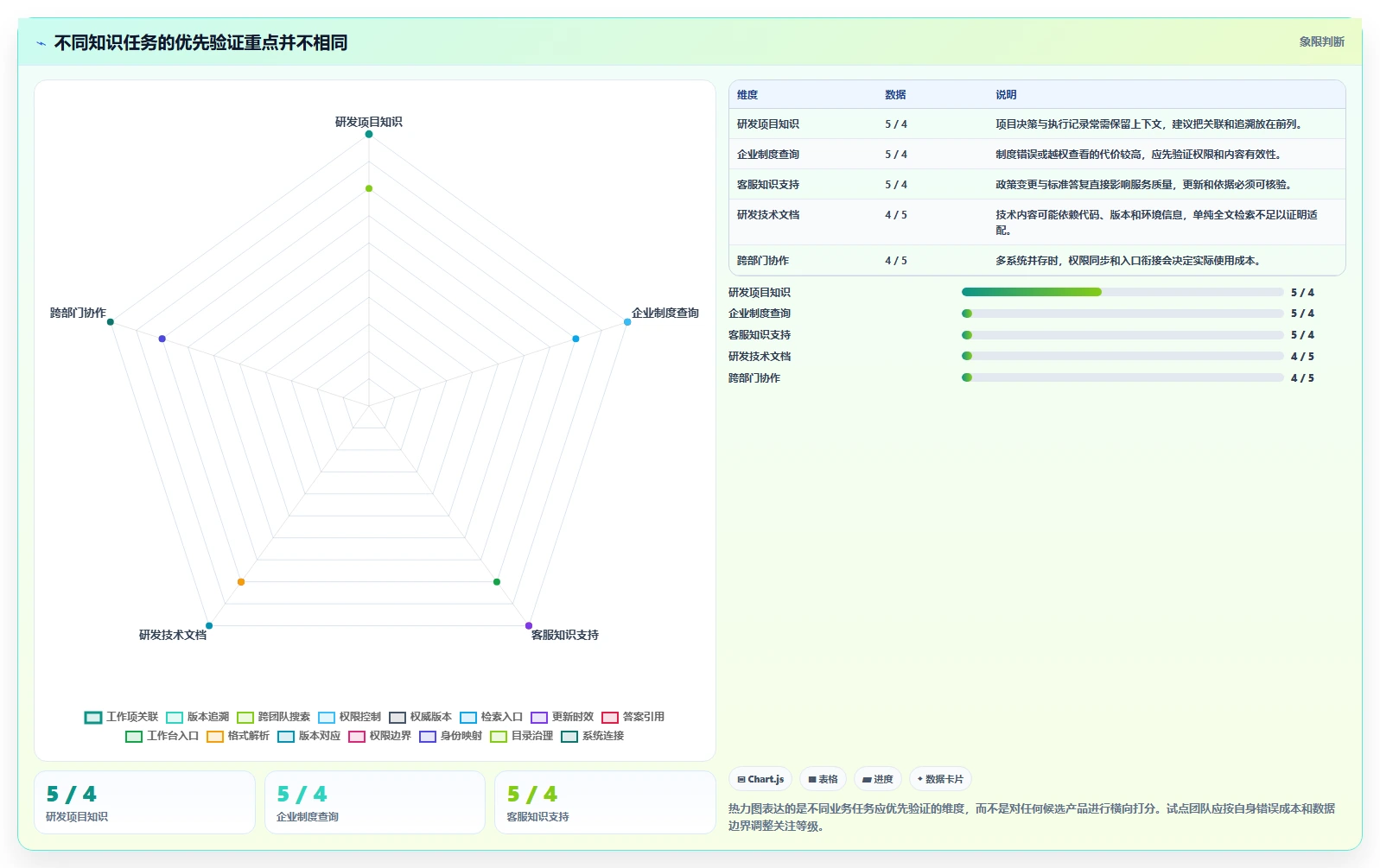The width and height of the screenshot is (1380, 868).
Task: Toggle the 工作台入口 legend series
Action: (x=162, y=736)
